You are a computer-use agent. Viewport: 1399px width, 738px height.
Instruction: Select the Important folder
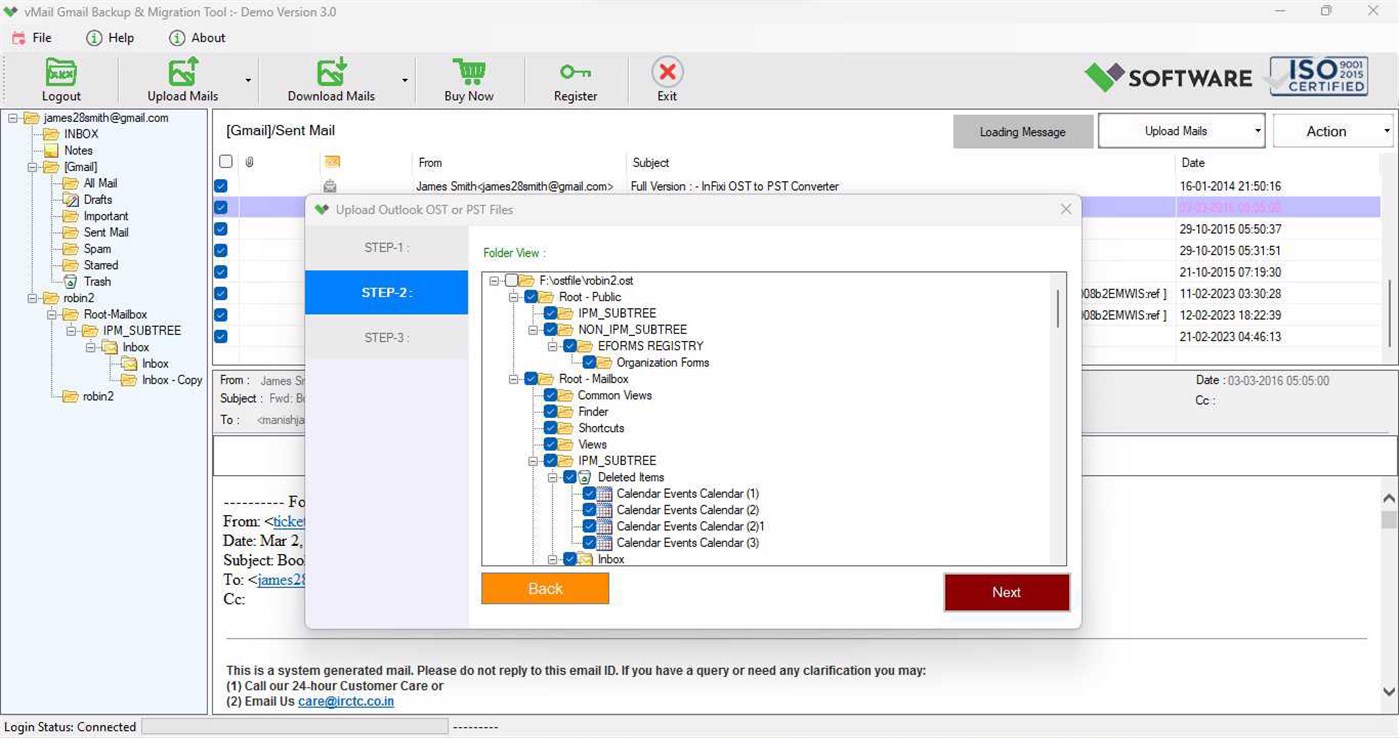coord(106,216)
